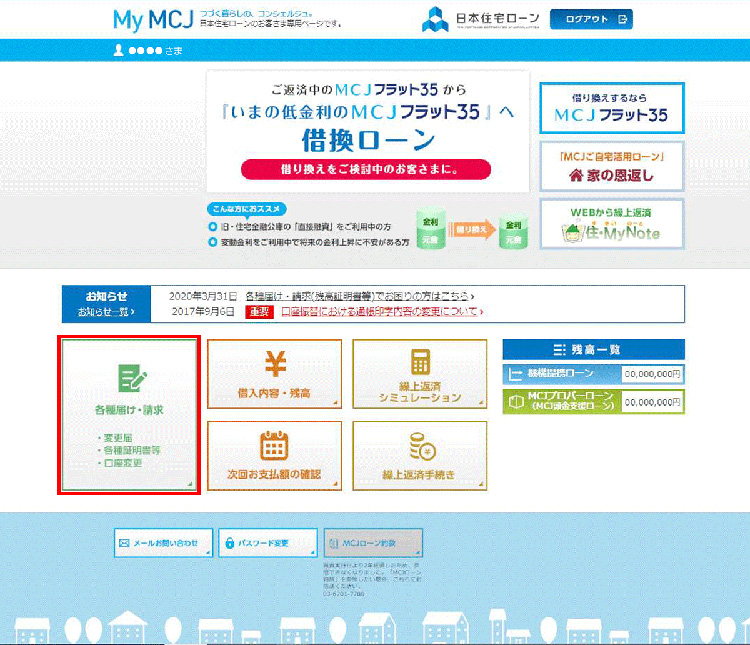
Task: Click the 日本住宅ローン company logo
Action: click(481, 19)
